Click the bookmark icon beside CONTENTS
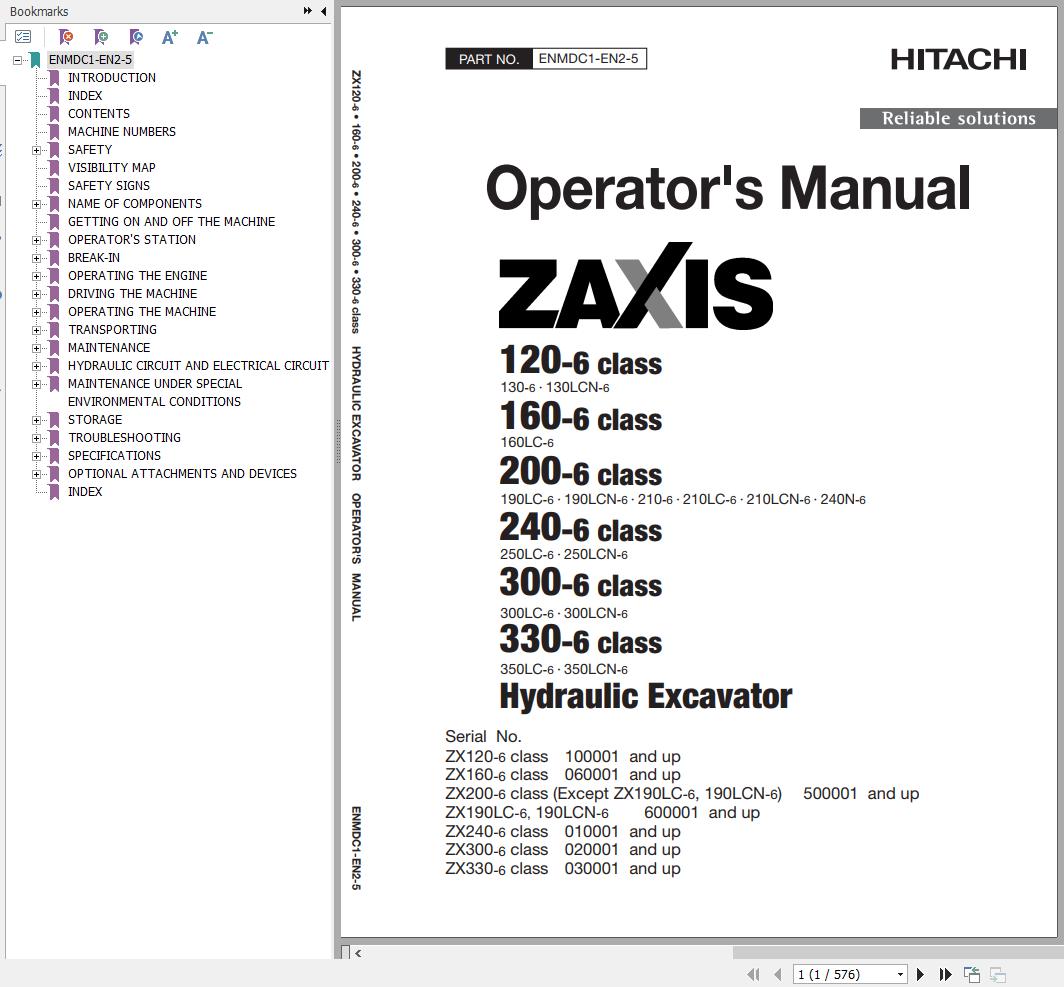The width and height of the screenshot is (1064, 987). point(54,113)
